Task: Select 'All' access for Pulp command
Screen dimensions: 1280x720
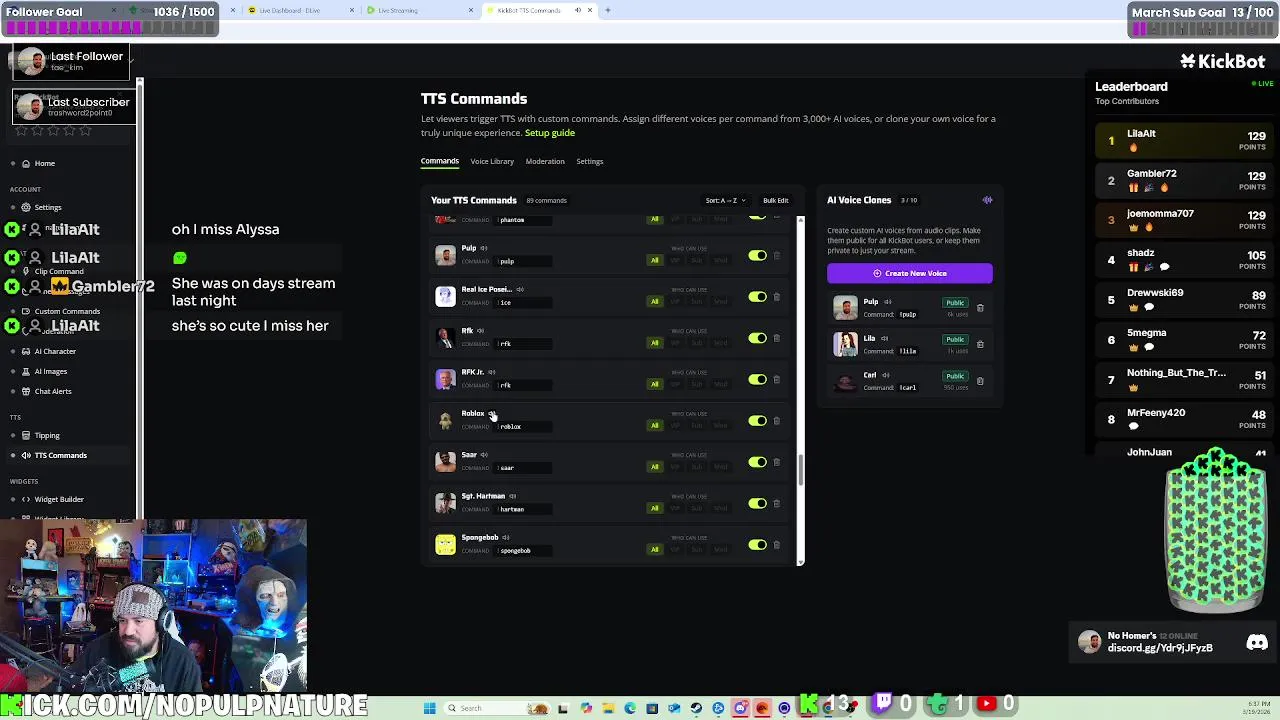Action: click(x=655, y=260)
